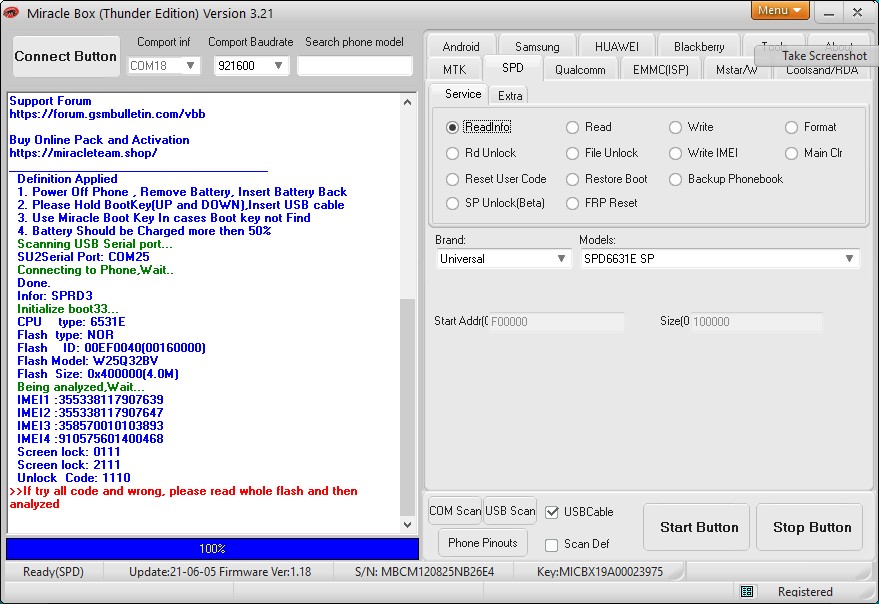This screenshot has width=879, height=604.
Task: Uncheck the USBCable checkbox
Action: pos(552,512)
